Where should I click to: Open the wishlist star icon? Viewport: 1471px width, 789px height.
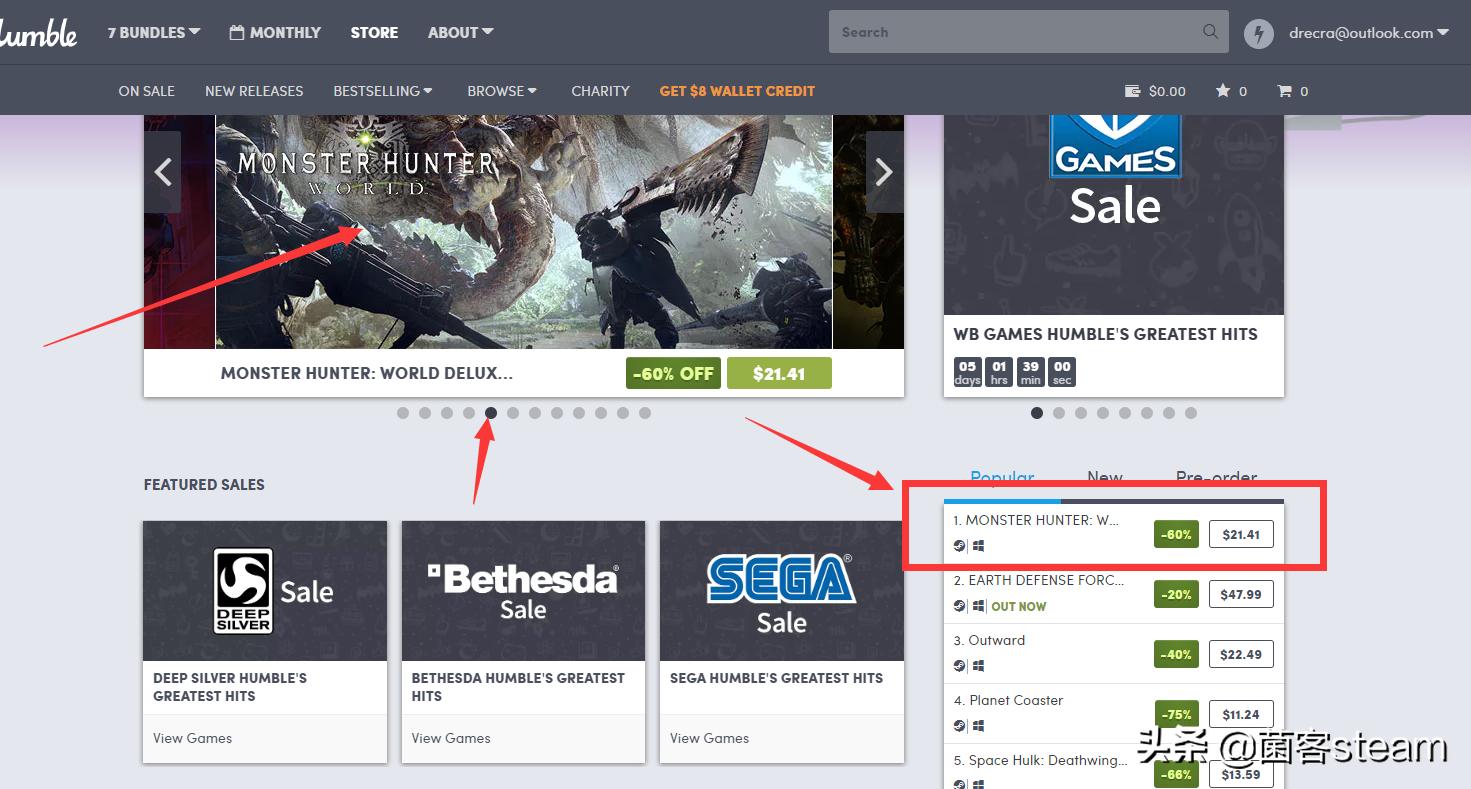(x=1223, y=91)
